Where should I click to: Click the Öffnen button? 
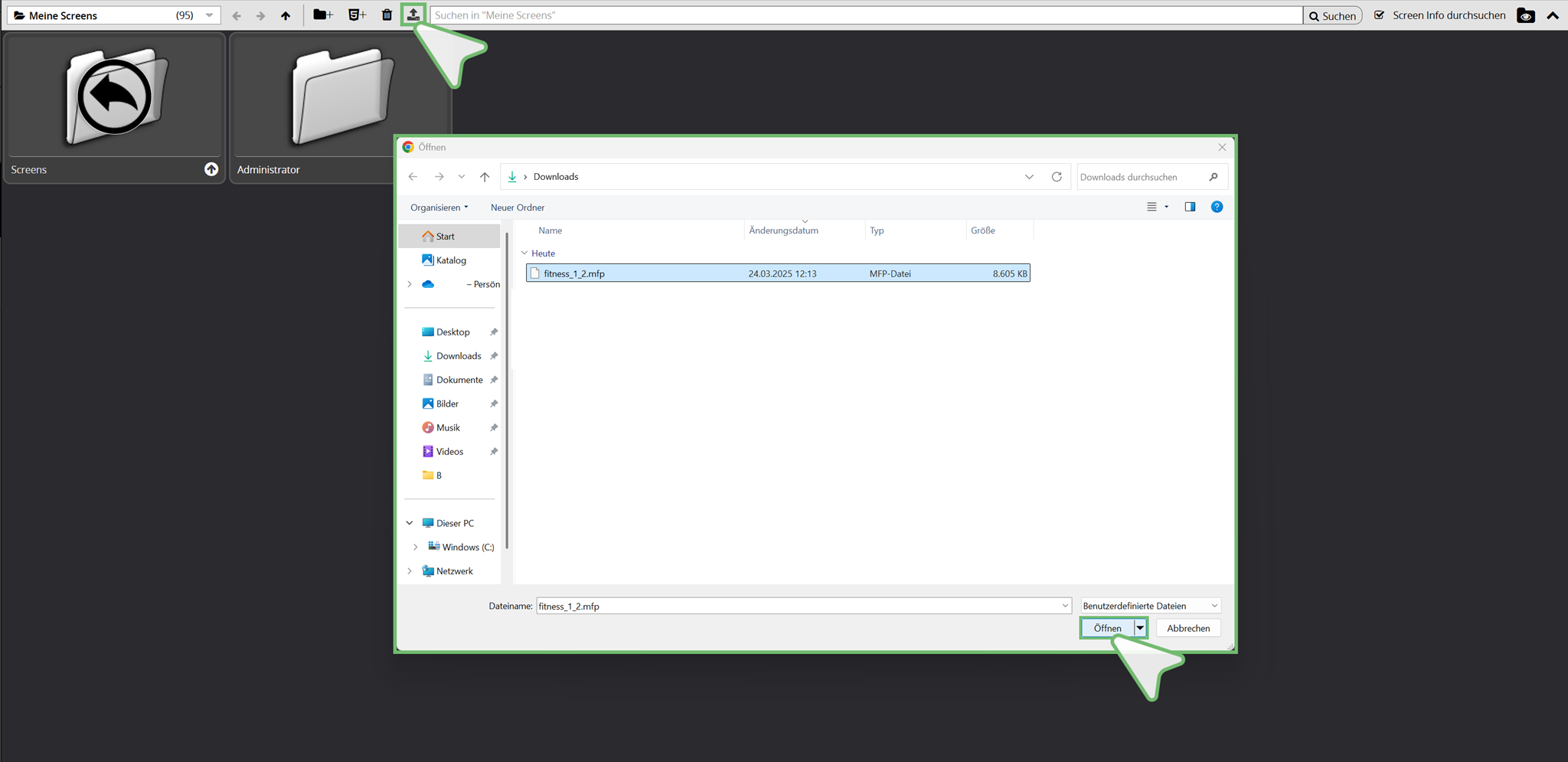(1107, 628)
